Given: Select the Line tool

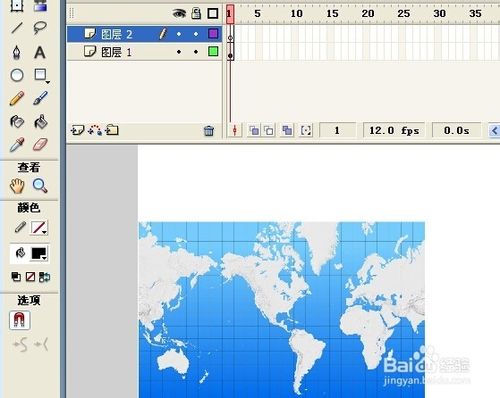Looking at the screenshot, I should coord(17,28).
